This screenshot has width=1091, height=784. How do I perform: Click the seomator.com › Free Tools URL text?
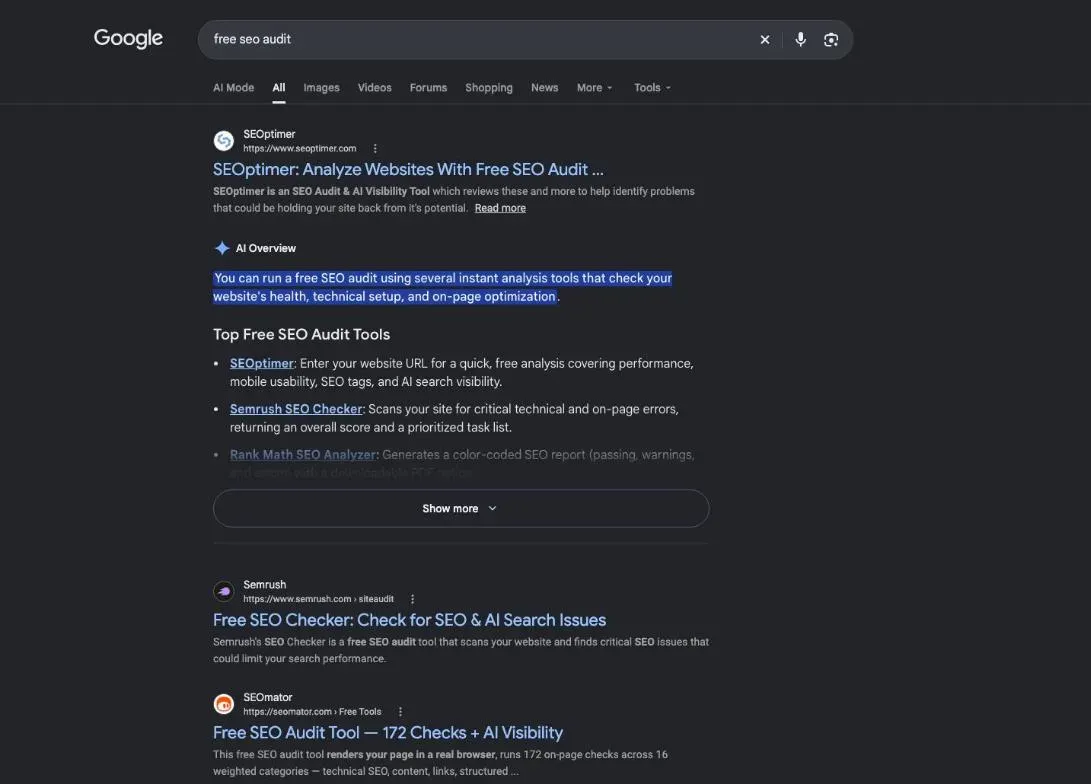tap(312, 712)
